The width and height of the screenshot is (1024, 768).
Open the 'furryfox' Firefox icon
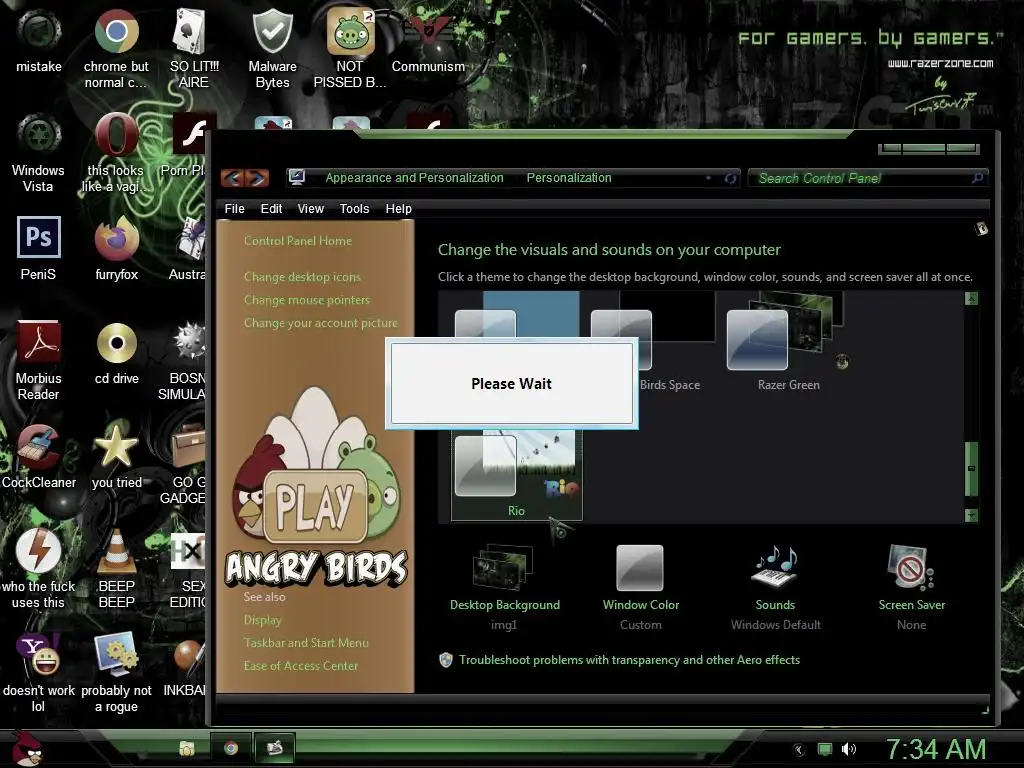tap(116, 248)
